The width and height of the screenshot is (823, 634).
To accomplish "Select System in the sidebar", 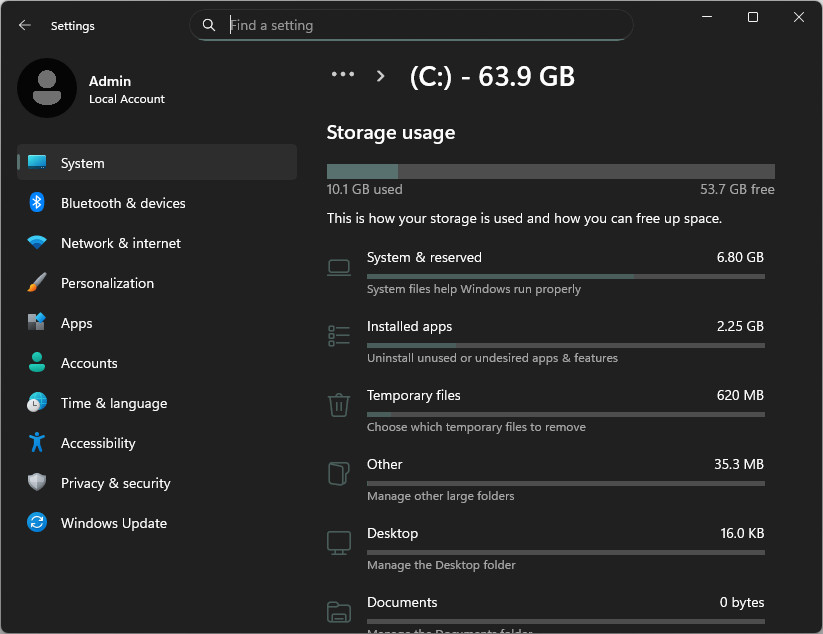I will [157, 163].
